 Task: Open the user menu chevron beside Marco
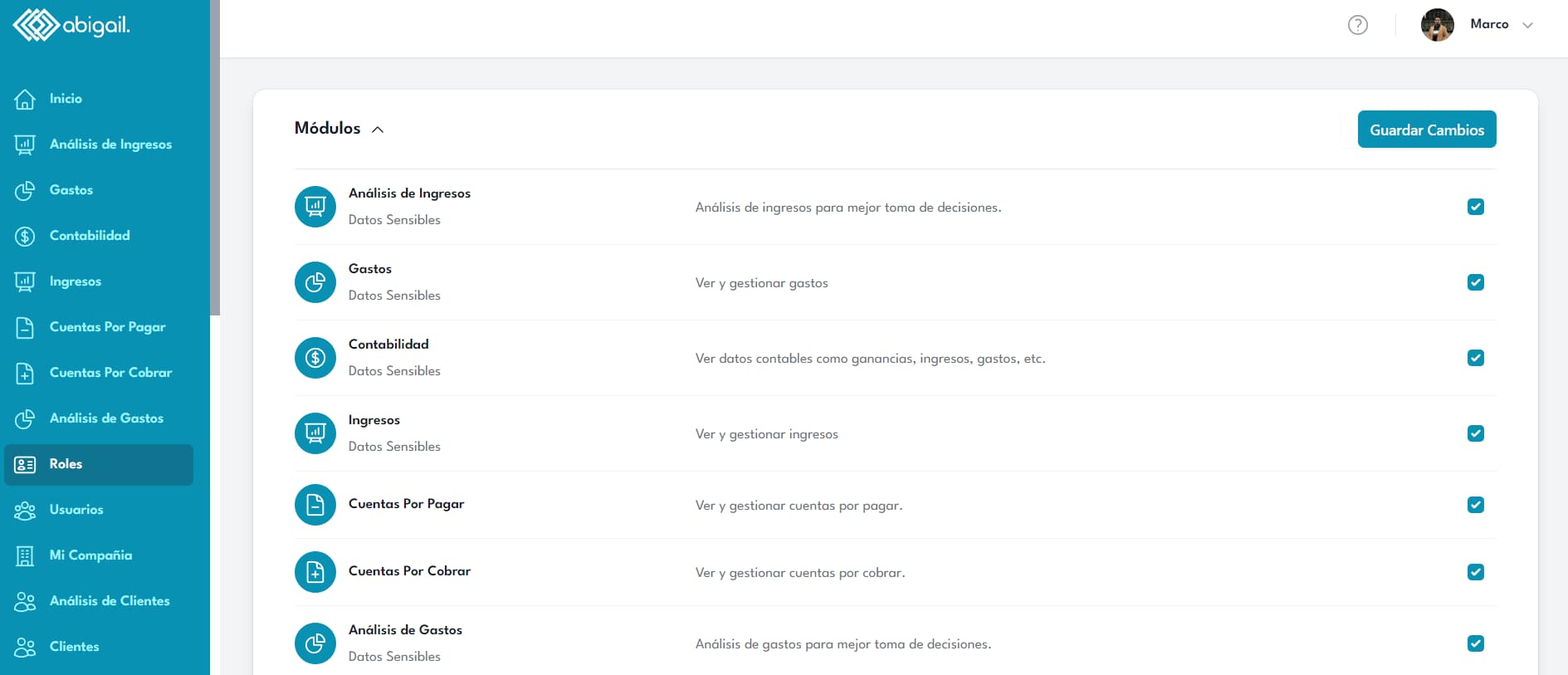(1527, 26)
